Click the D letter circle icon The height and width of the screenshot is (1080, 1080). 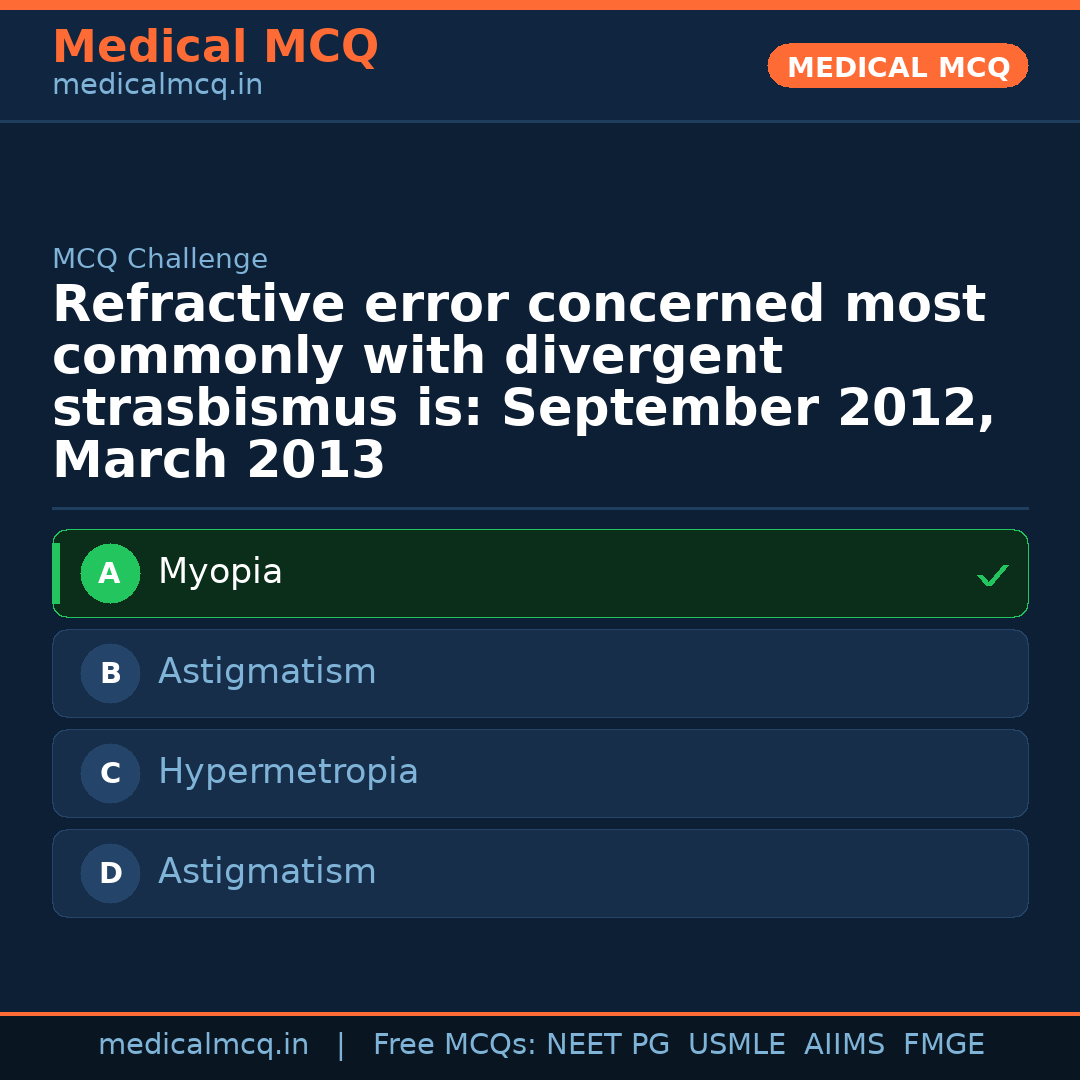click(x=110, y=873)
